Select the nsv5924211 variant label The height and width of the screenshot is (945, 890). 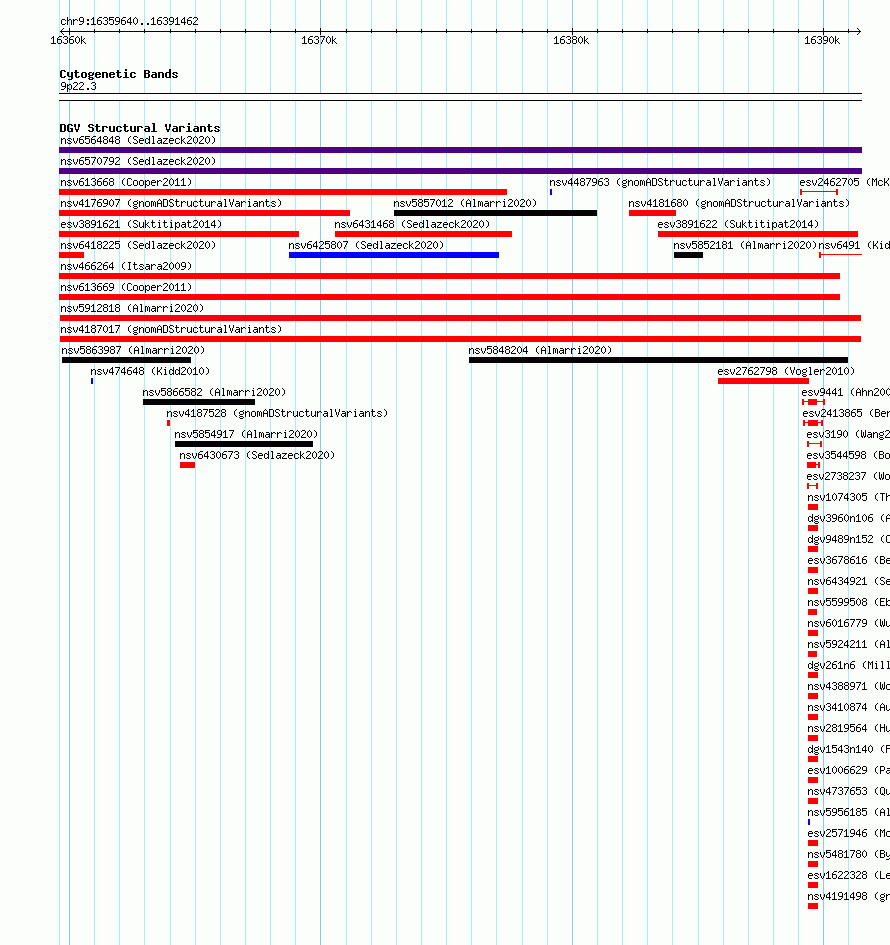click(848, 645)
